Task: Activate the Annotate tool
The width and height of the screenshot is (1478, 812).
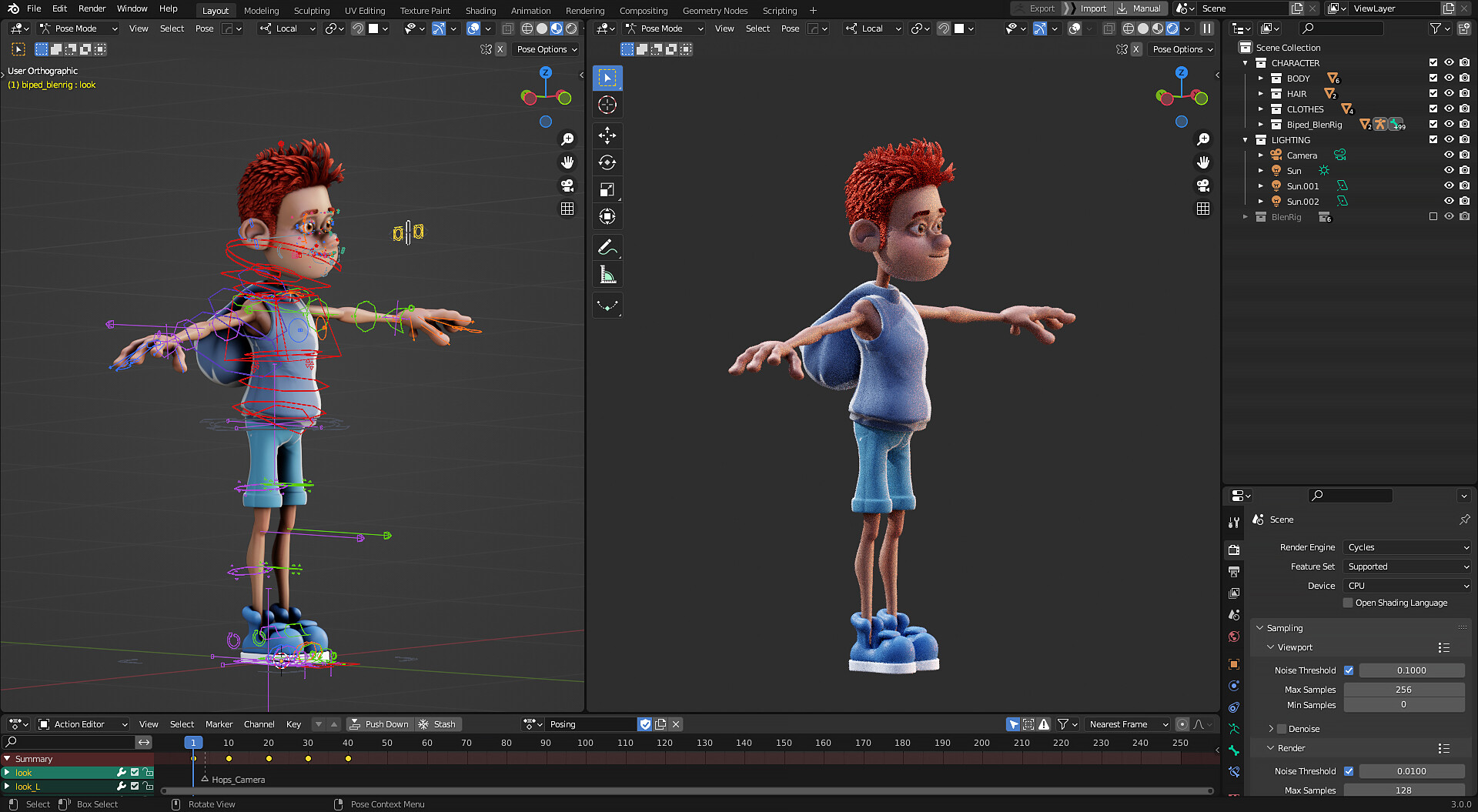Action: point(607,247)
